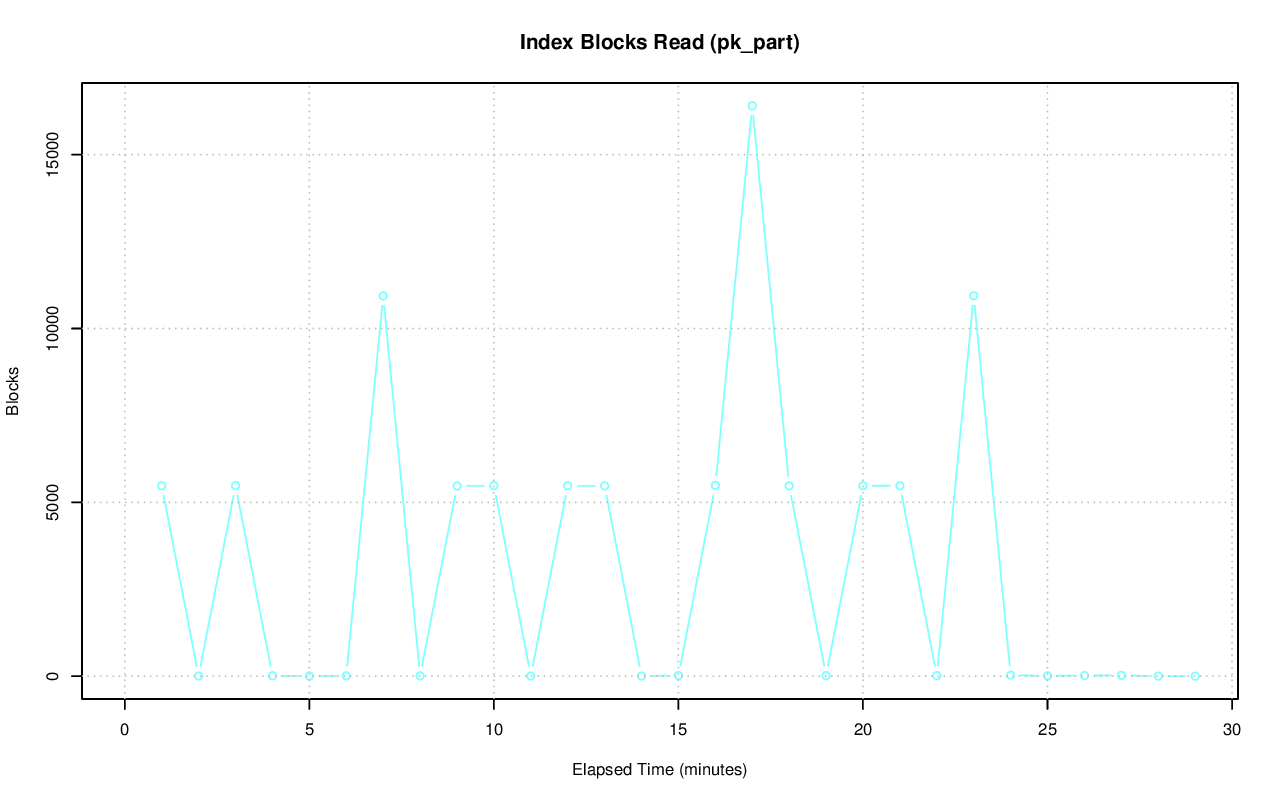
Task: Click the 'Elapsed Time (minutes)' axis label
Action: (x=659, y=770)
